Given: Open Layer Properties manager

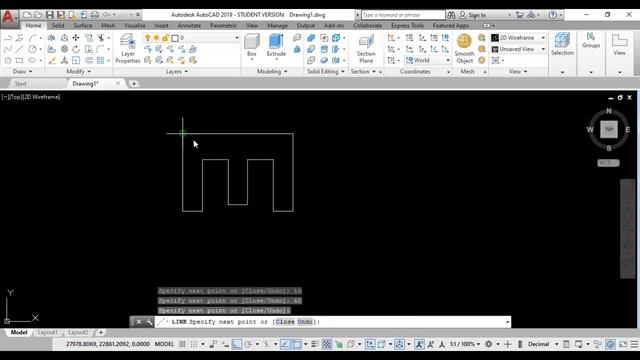Looking at the screenshot, I should 128,48.
